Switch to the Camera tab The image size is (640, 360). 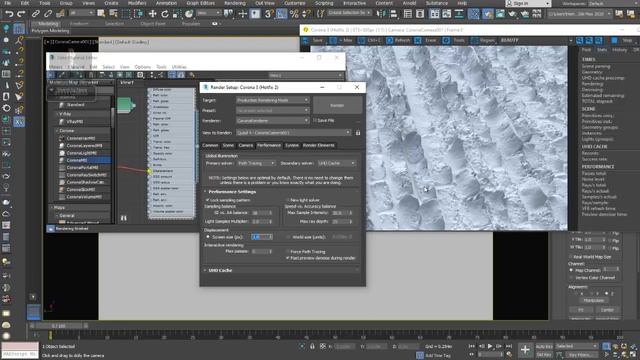[246, 145]
